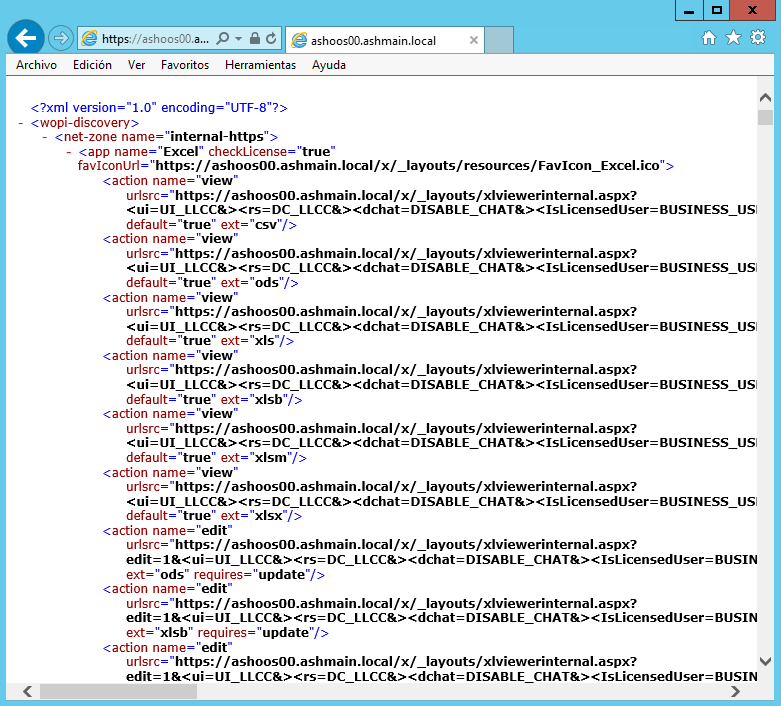Click the search magnifier in address bar
Viewport: 781px width, 706px height.
coord(223,38)
